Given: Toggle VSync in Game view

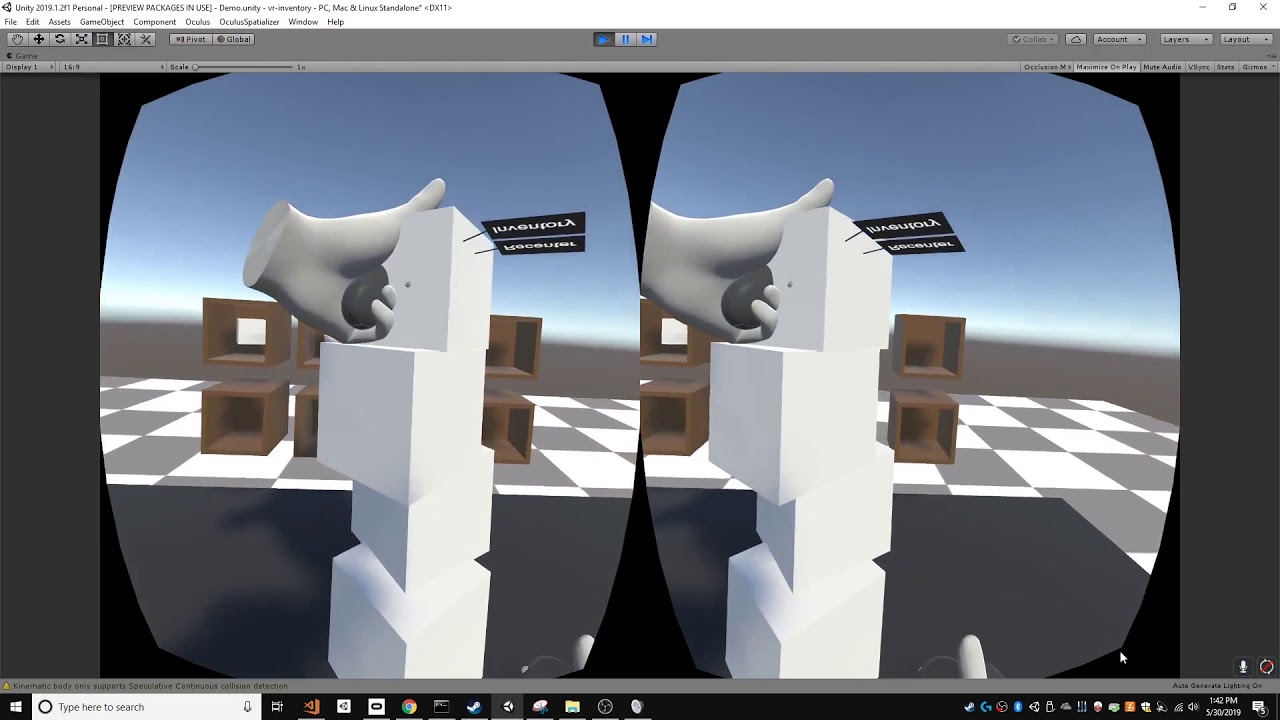Looking at the screenshot, I should coord(1199,67).
